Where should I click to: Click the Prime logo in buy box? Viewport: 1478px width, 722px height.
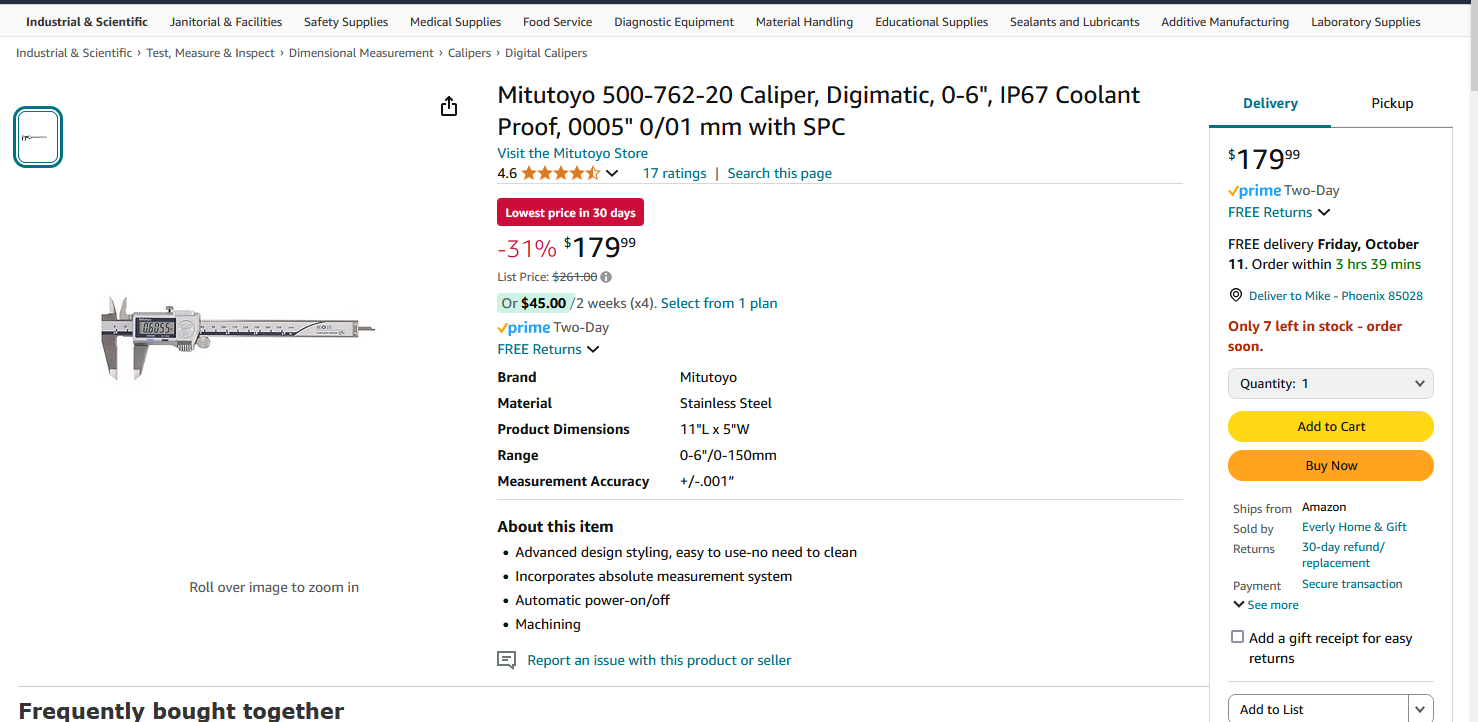pos(1254,190)
